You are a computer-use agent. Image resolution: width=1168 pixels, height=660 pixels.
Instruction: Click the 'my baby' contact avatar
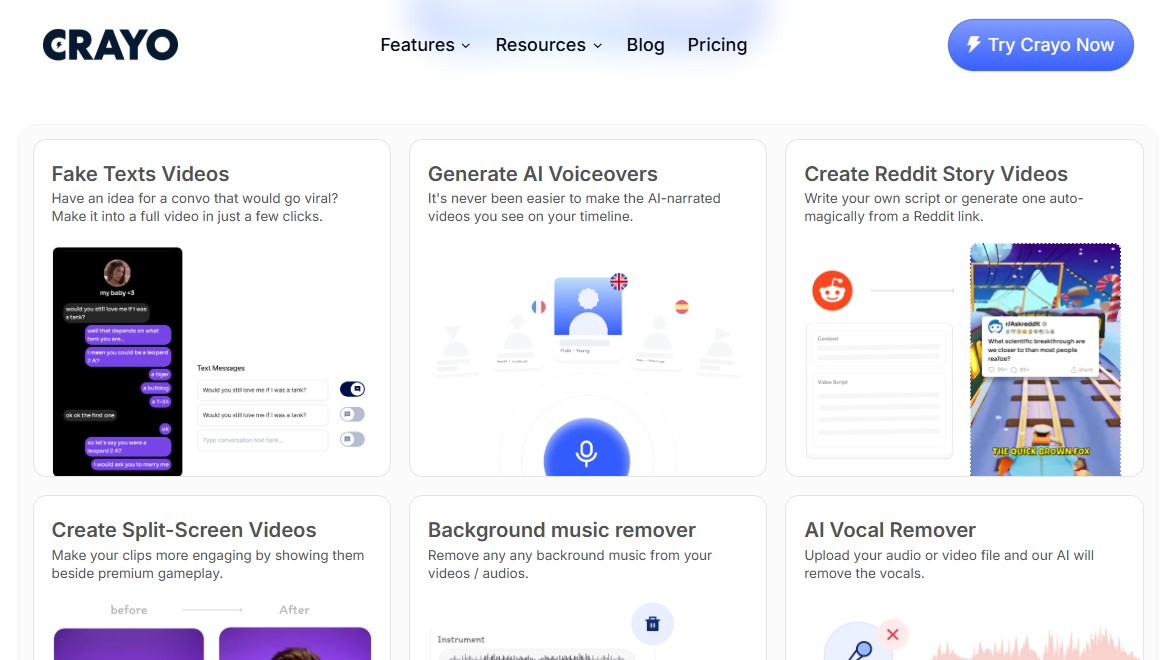[117, 273]
